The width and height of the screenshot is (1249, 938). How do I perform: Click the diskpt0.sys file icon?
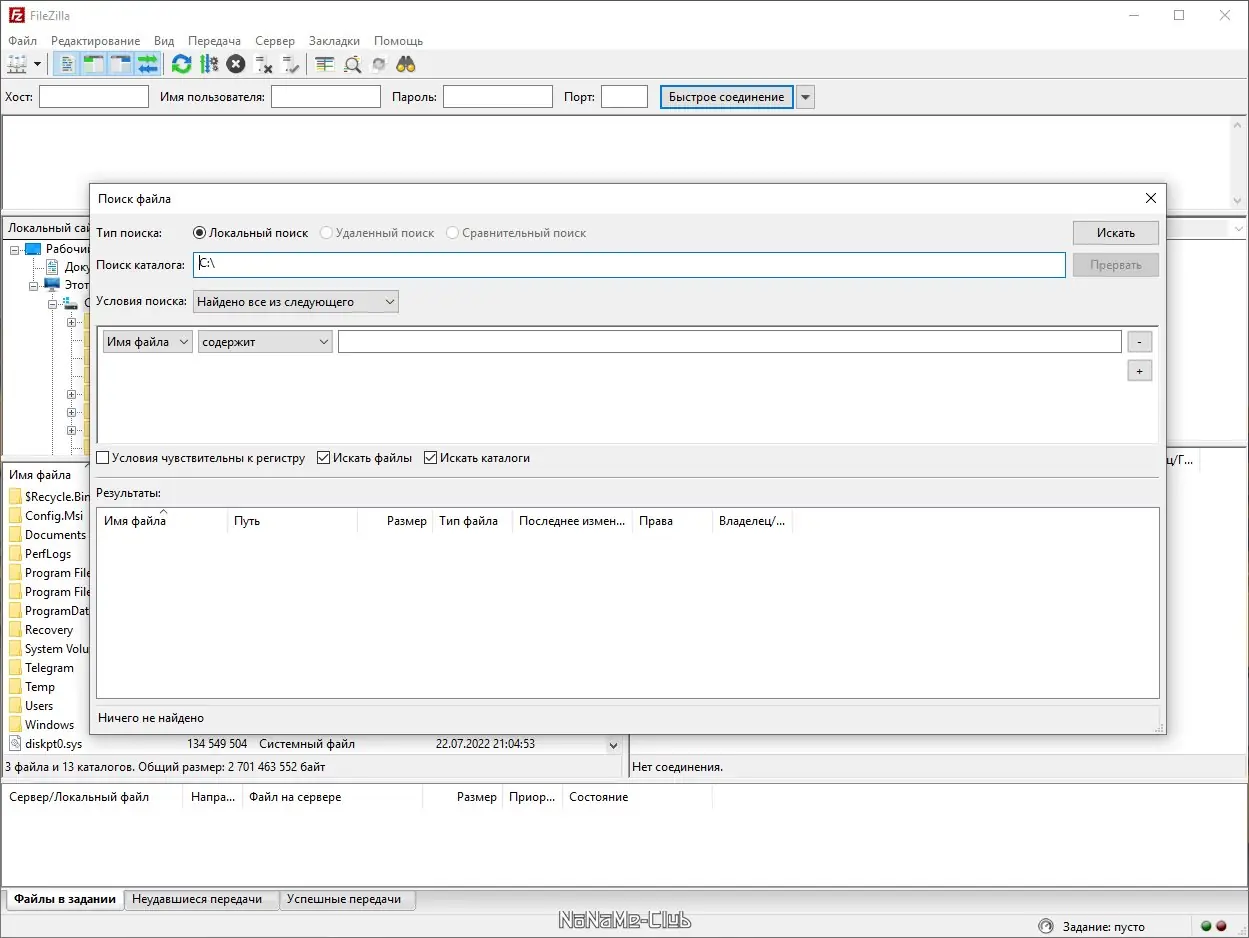(15, 743)
